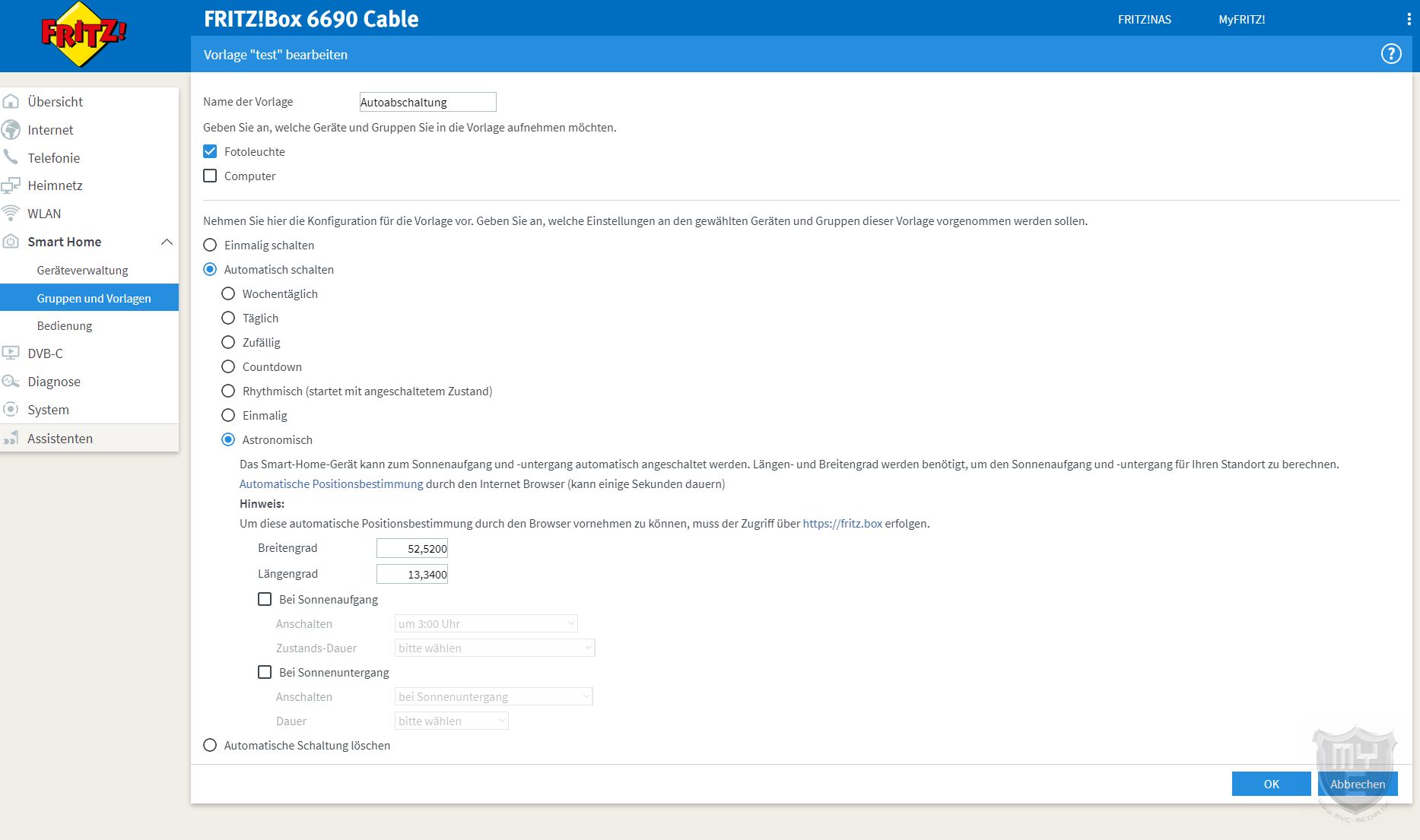Select the Countdown radio option
The image size is (1420, 840).
228,367
